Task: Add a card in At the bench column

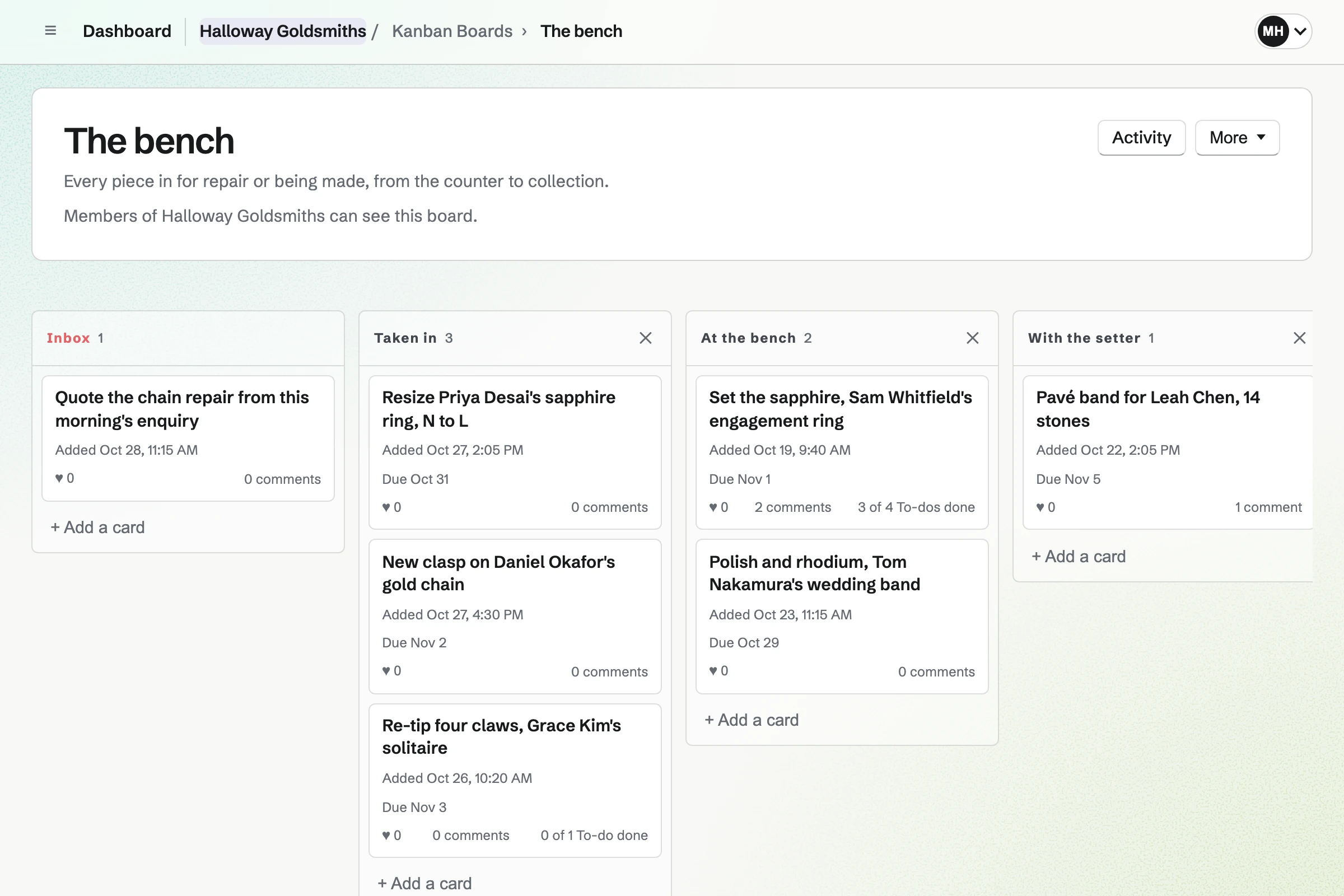Action: pyautogui.click(x=752, y=720)
